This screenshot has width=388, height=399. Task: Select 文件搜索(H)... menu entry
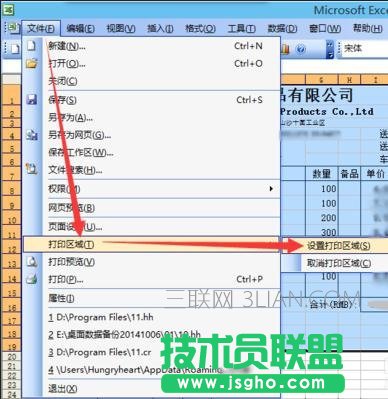click(151, 170)
